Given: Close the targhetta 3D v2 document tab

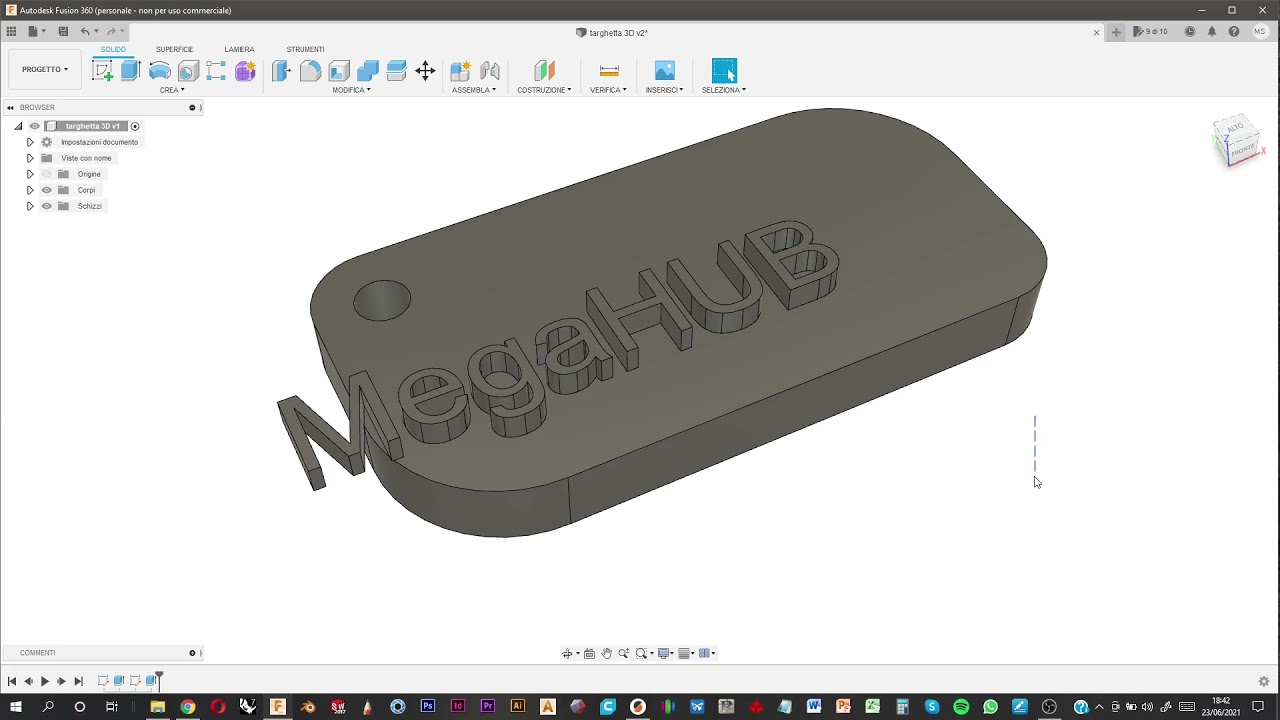Looking at the screenshot, I should coord(1096,32).
